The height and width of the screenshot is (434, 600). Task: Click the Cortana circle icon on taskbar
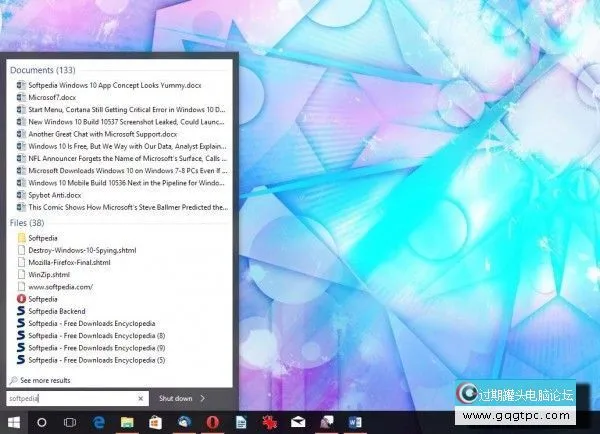tap(41, 423)
